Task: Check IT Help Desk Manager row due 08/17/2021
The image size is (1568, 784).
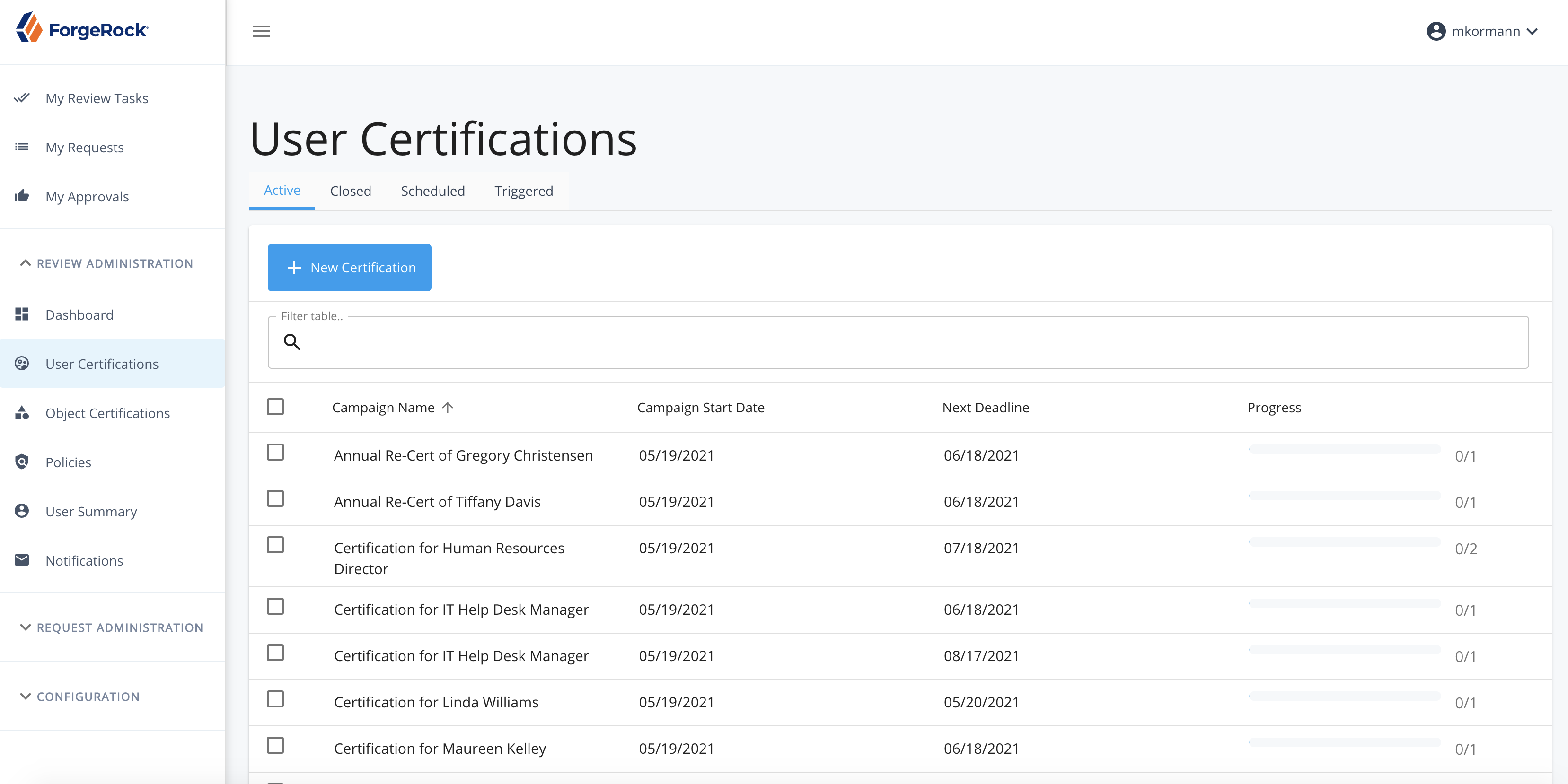Action: point(275,652)
